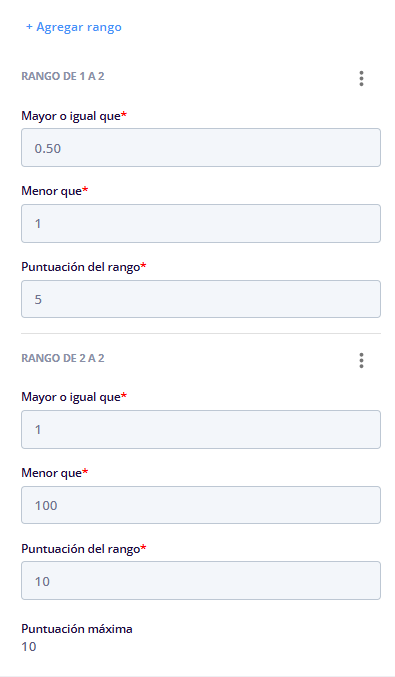Select the RANGO DE 2 A 2 header
The image size is (395, 677).
pyautogui.click(x=63, y=358)
